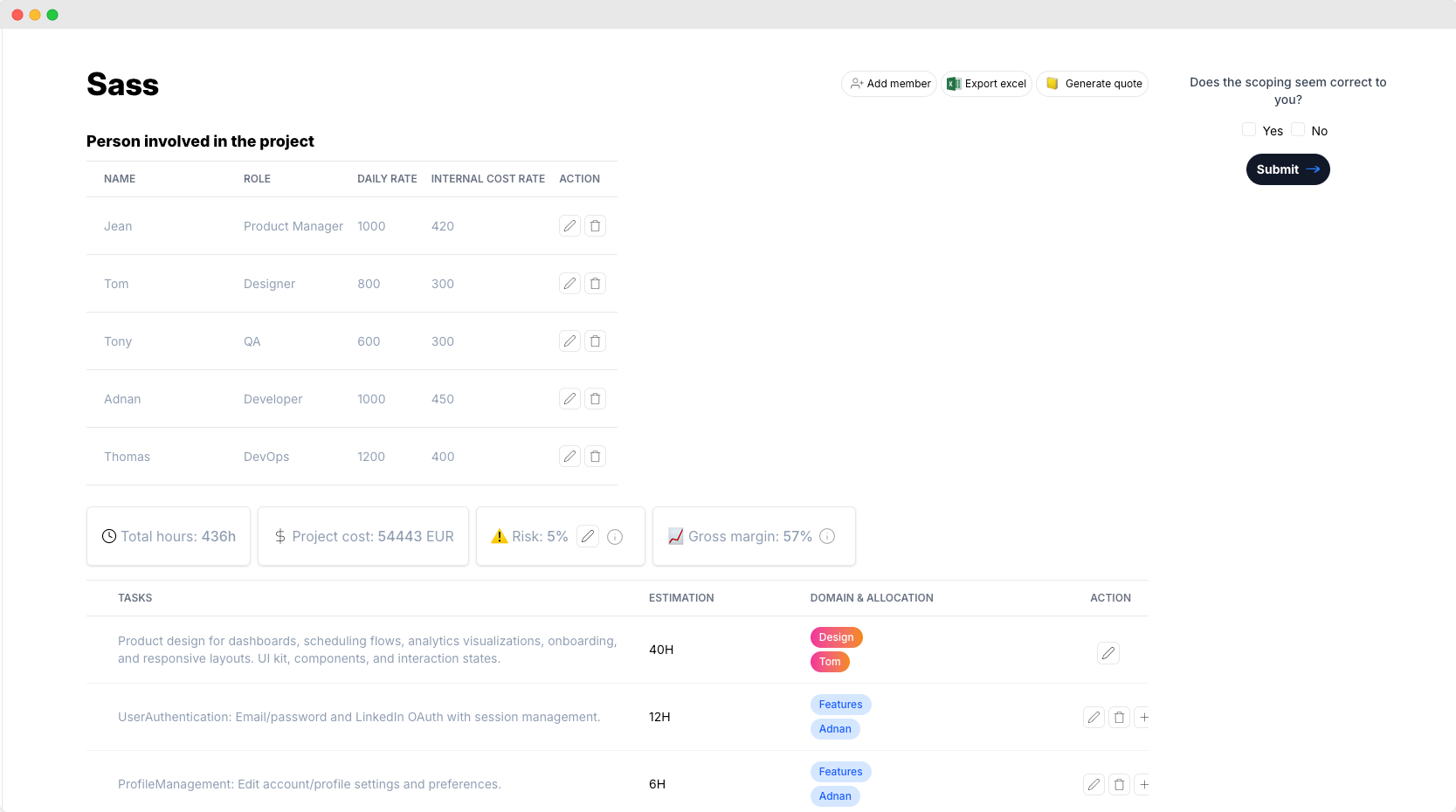
Task: Select the Design domain tag
Action: (836, 637)
